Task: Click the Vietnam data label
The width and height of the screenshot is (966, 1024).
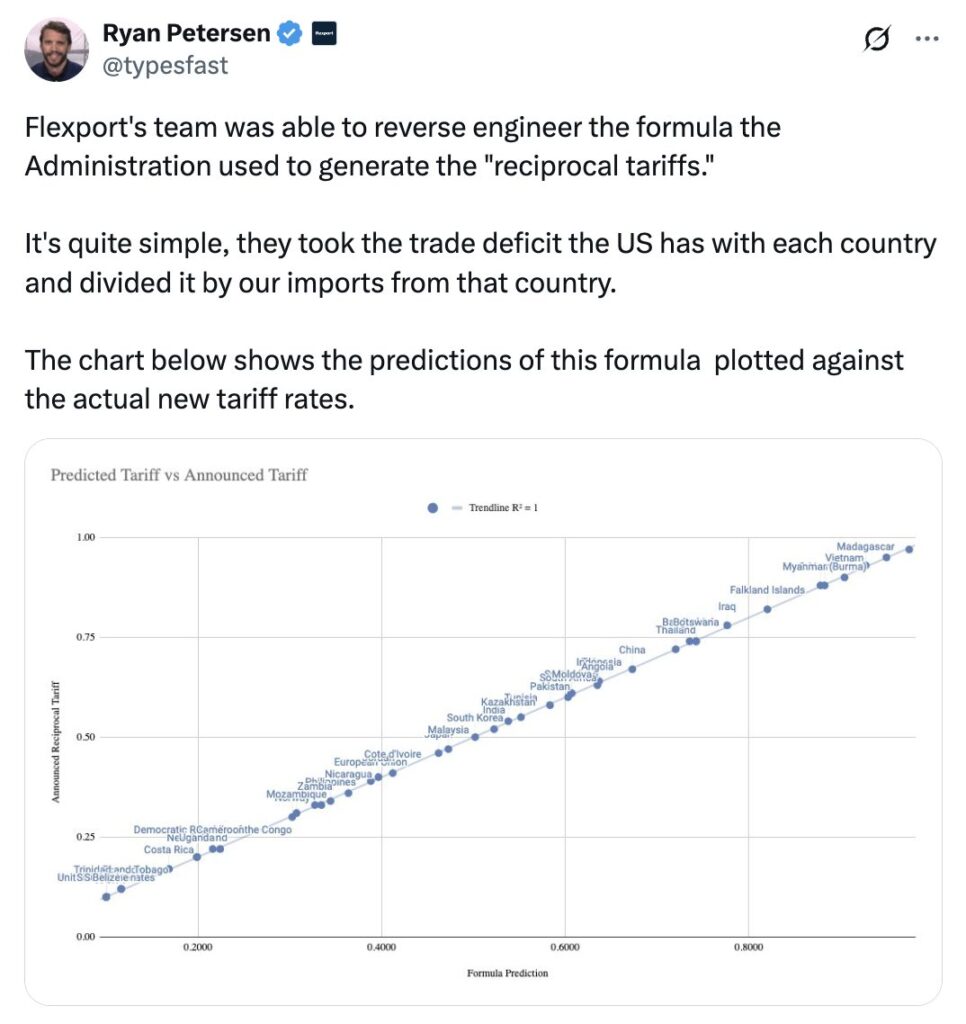Action: click(844, 558)
